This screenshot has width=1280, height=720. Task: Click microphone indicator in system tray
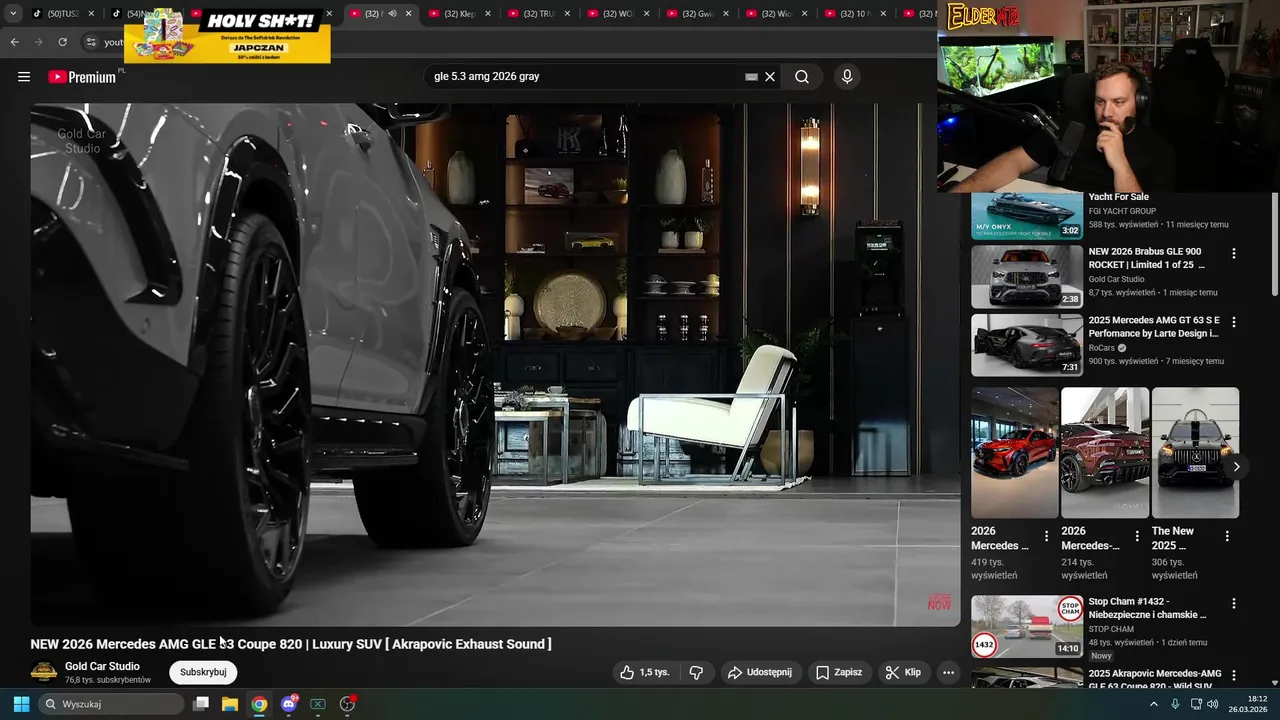point(1175,704)
